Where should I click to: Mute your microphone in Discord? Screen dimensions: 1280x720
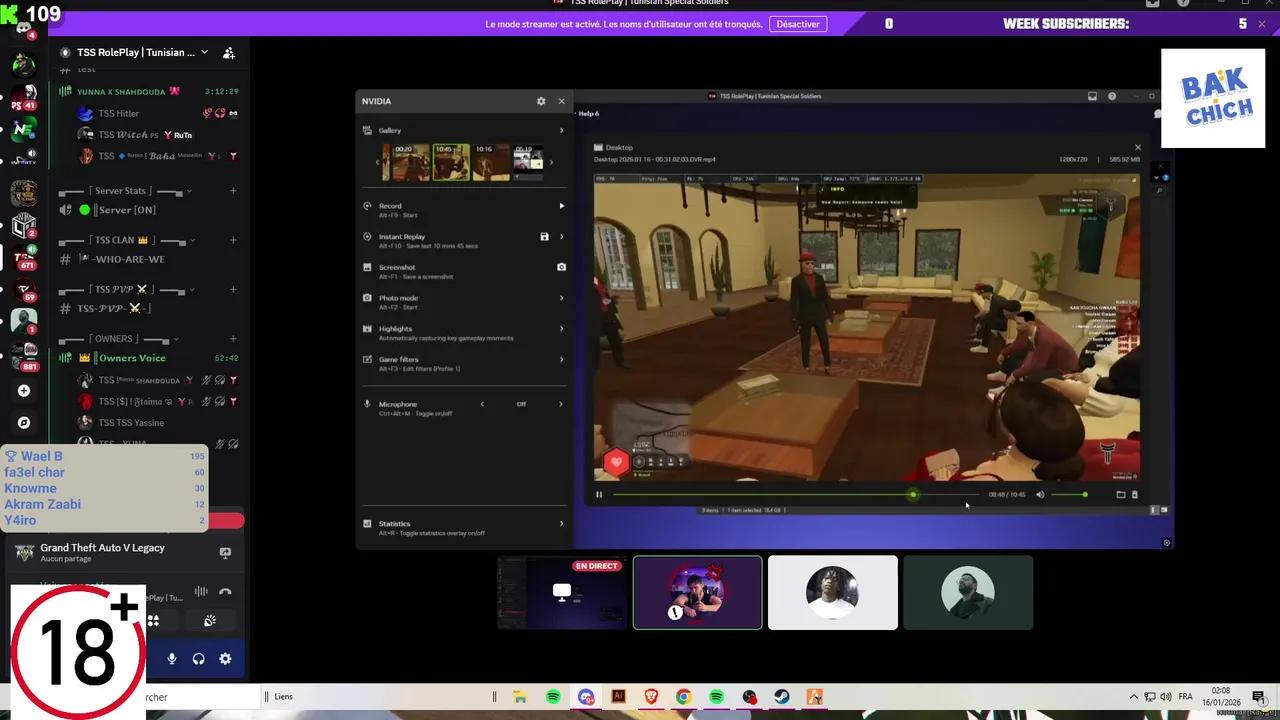171,658
